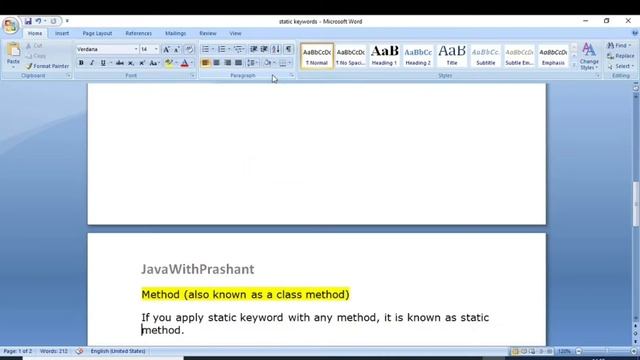Apply yellow text highlight color
This screenshot has height=360, width=640.
(169, 63)
